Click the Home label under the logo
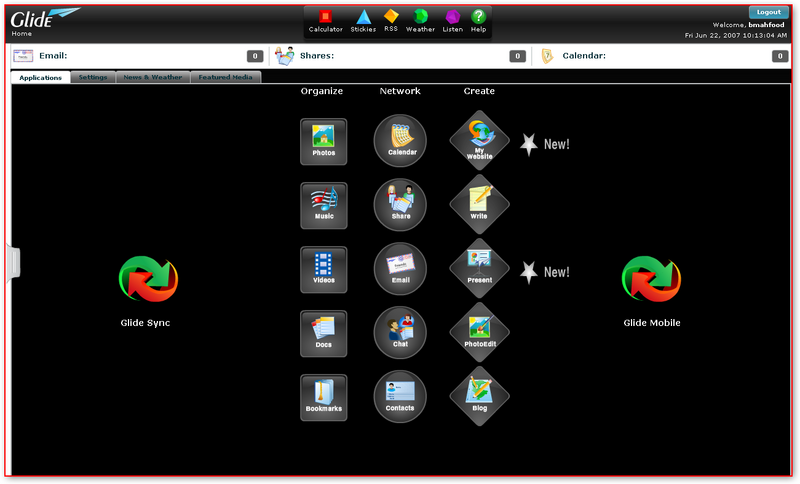This screenshot has width=800, height=484. pyautogui.click(x=22, y=34)
